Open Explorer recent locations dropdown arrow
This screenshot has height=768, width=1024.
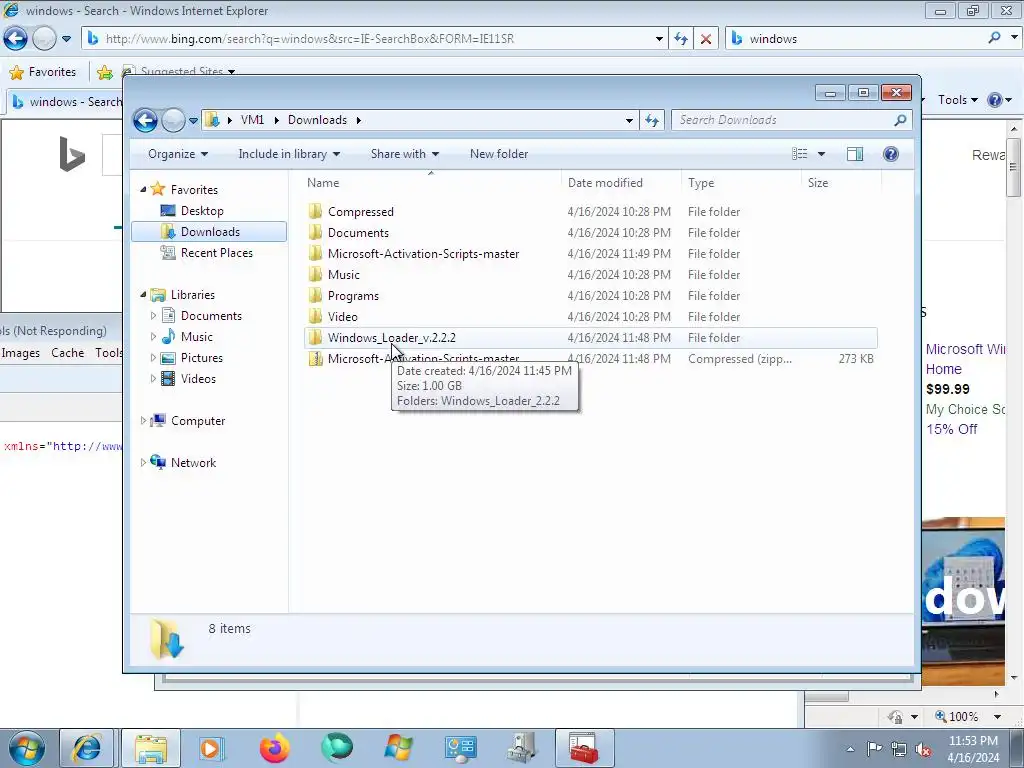click(x=193, y=121)
